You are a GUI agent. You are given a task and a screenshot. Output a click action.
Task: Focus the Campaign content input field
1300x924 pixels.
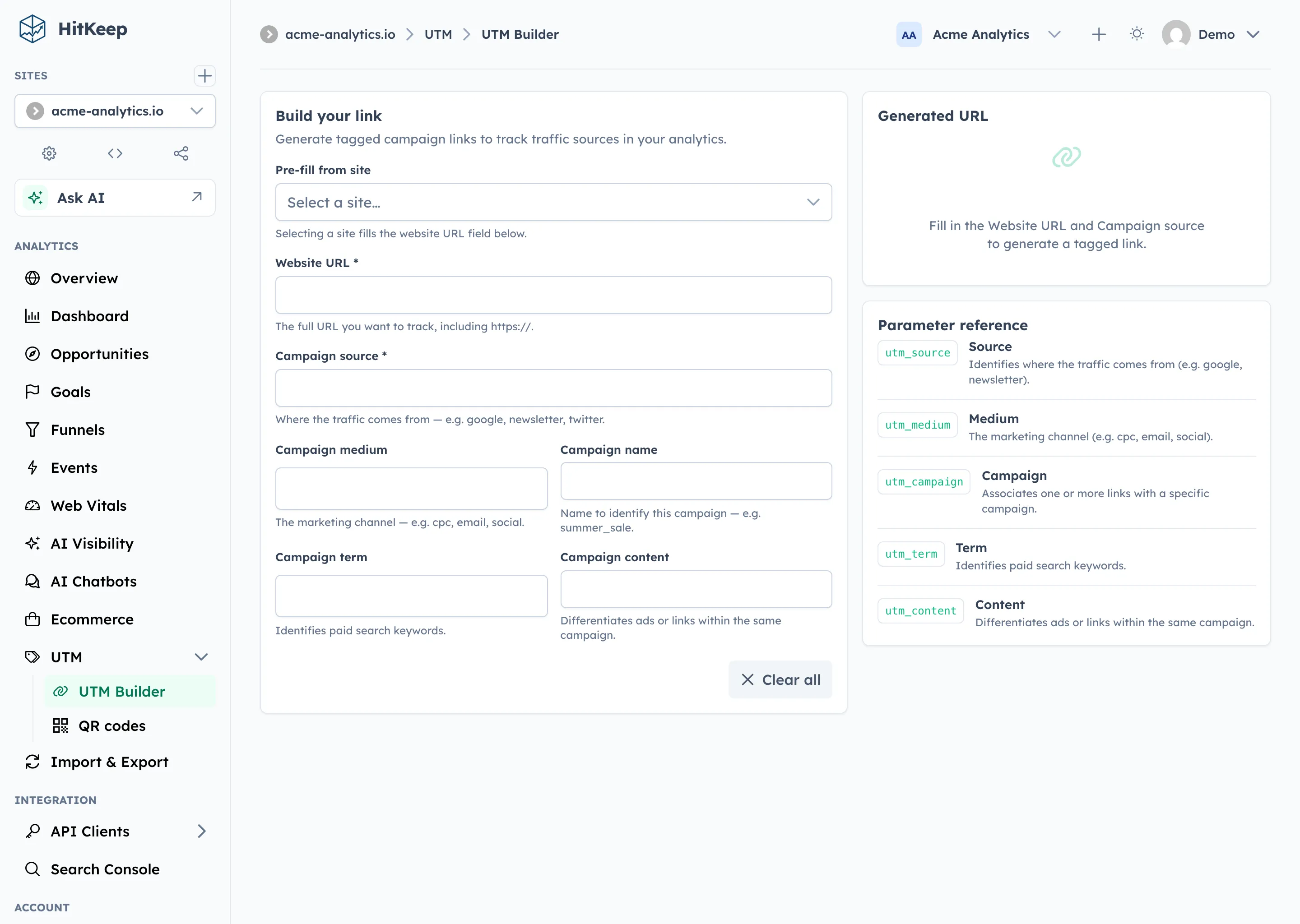[x=696, y=589]
